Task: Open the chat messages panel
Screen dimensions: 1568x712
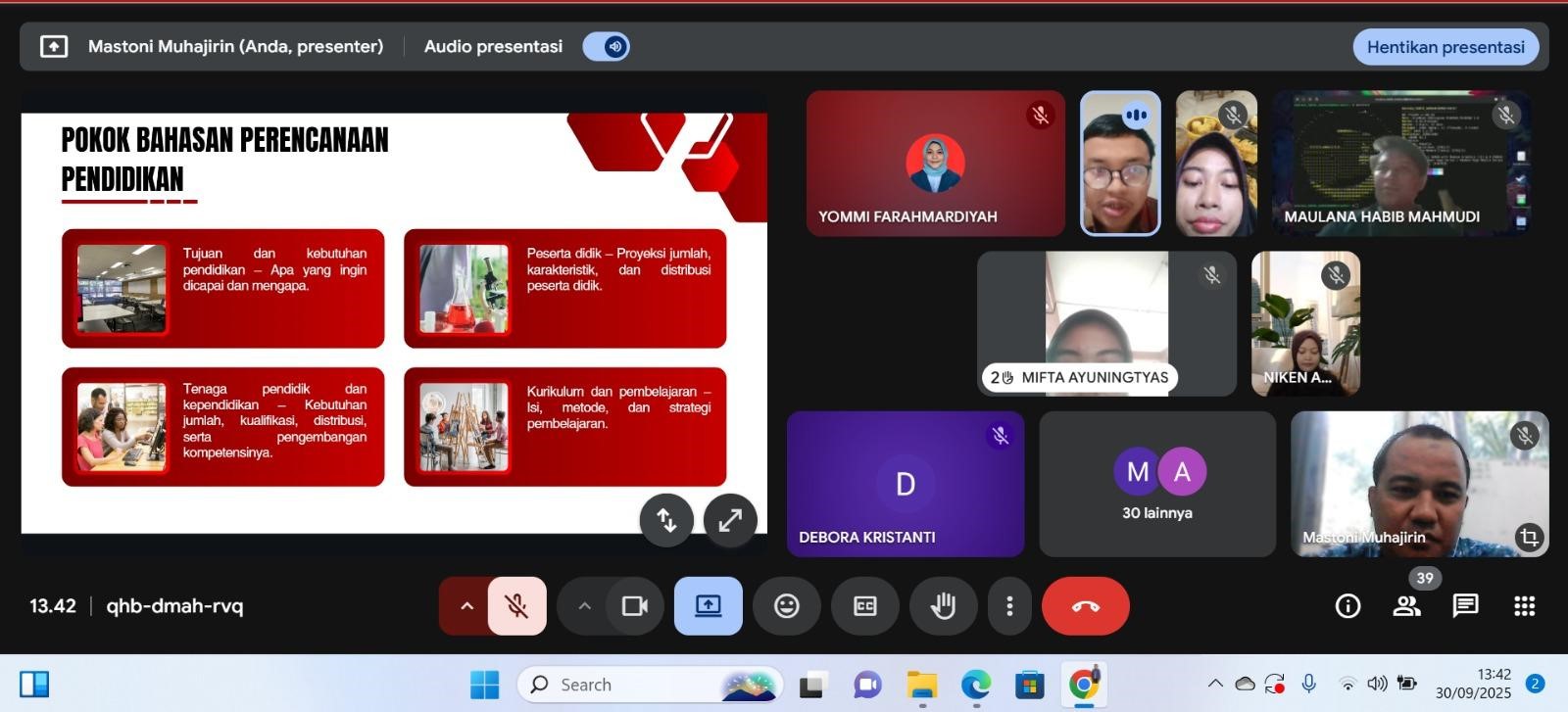Action: [x=1465, y=606]
